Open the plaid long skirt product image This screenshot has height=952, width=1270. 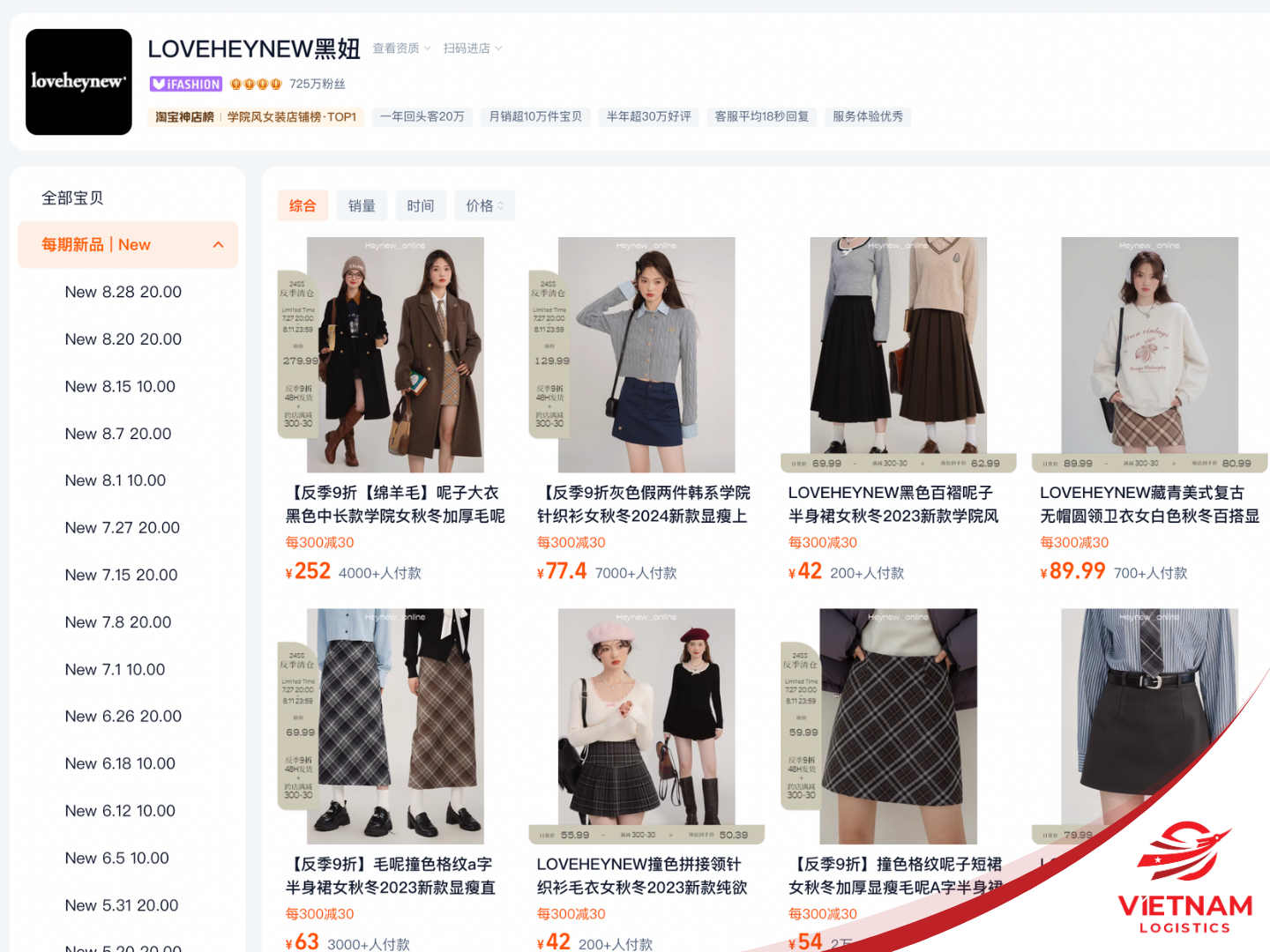395,726
